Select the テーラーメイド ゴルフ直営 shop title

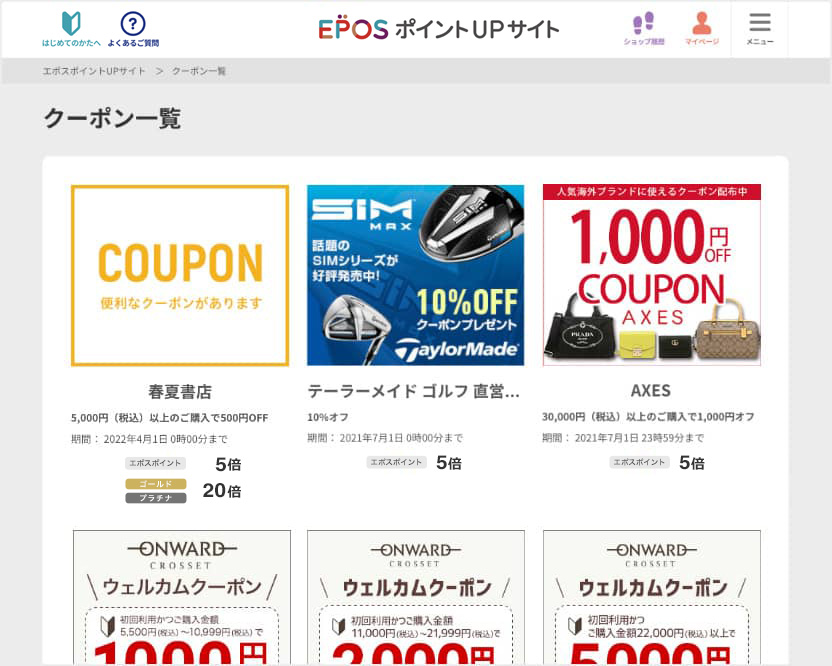click(x=413, y=391)
